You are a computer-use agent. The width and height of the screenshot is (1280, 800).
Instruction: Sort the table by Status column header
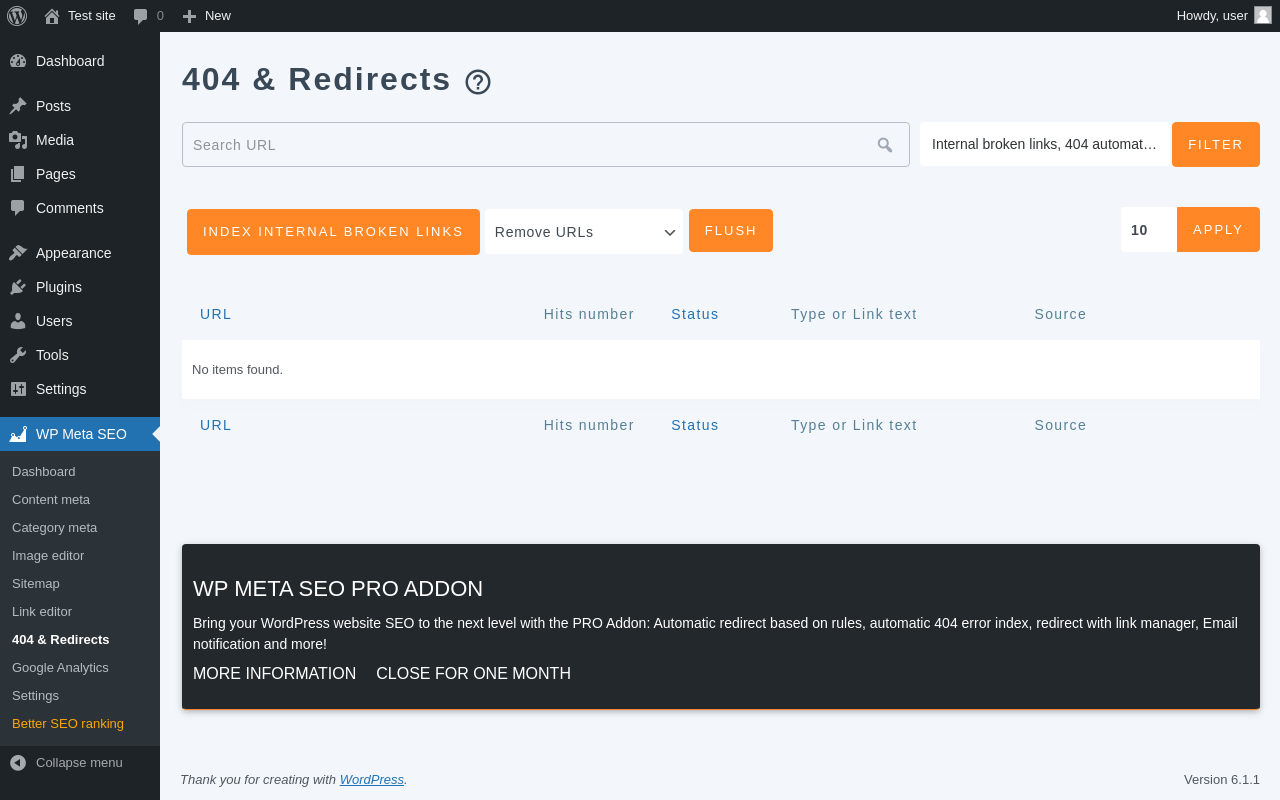click(x=694, y=314)
